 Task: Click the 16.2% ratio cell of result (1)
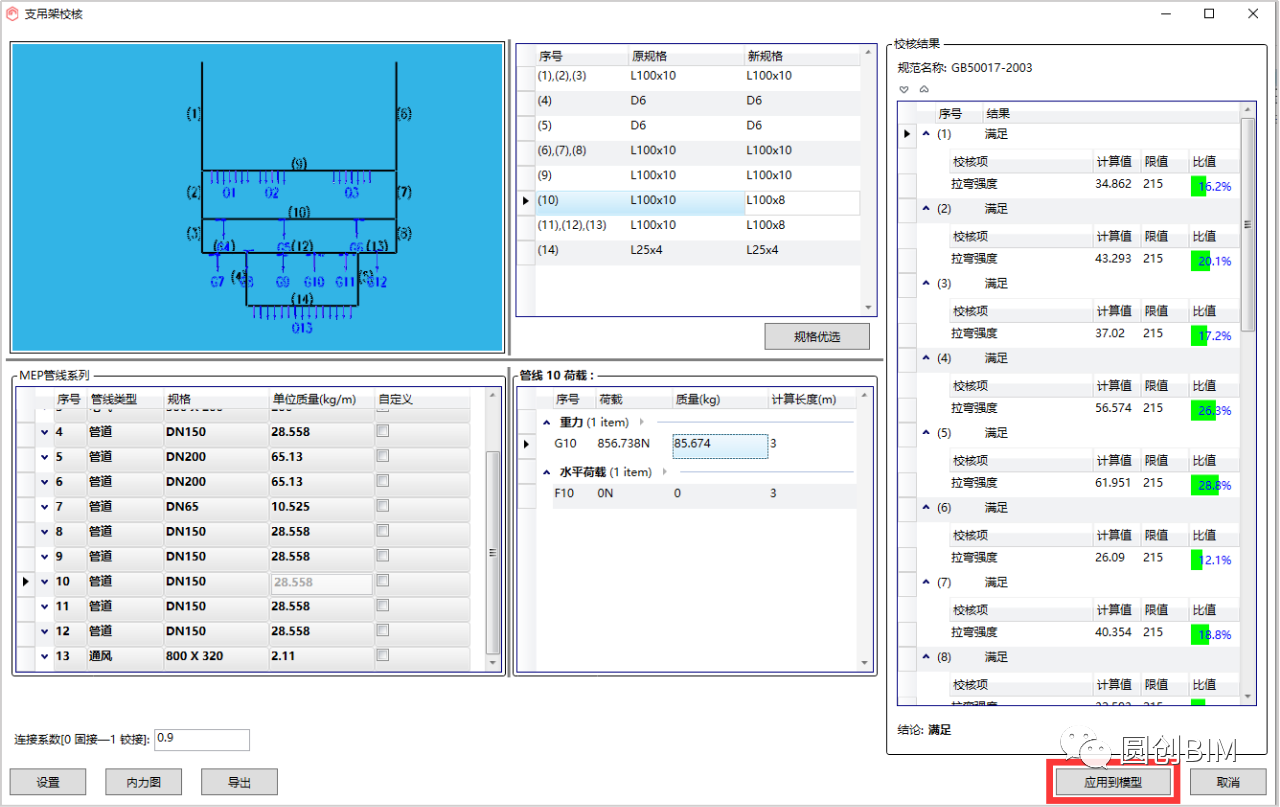[1212, 186]
